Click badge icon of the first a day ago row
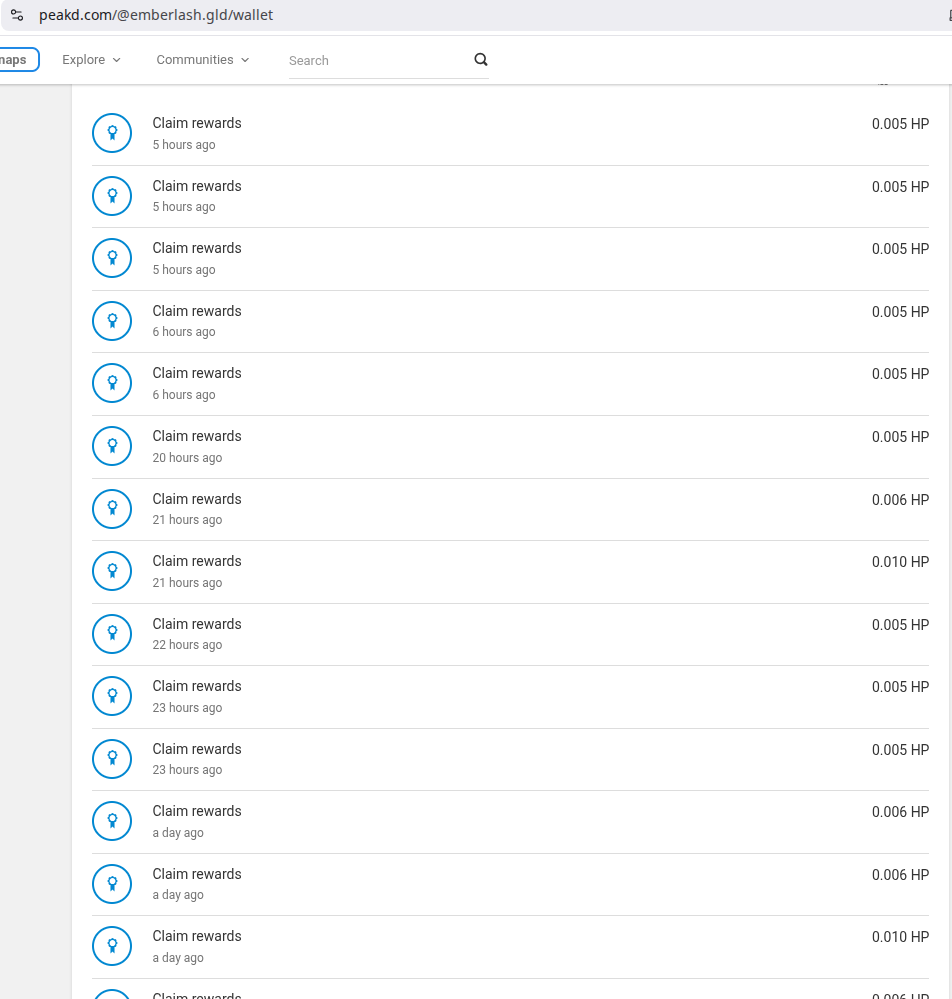Viewport: 952px width, 999px height. coord(112,821)
